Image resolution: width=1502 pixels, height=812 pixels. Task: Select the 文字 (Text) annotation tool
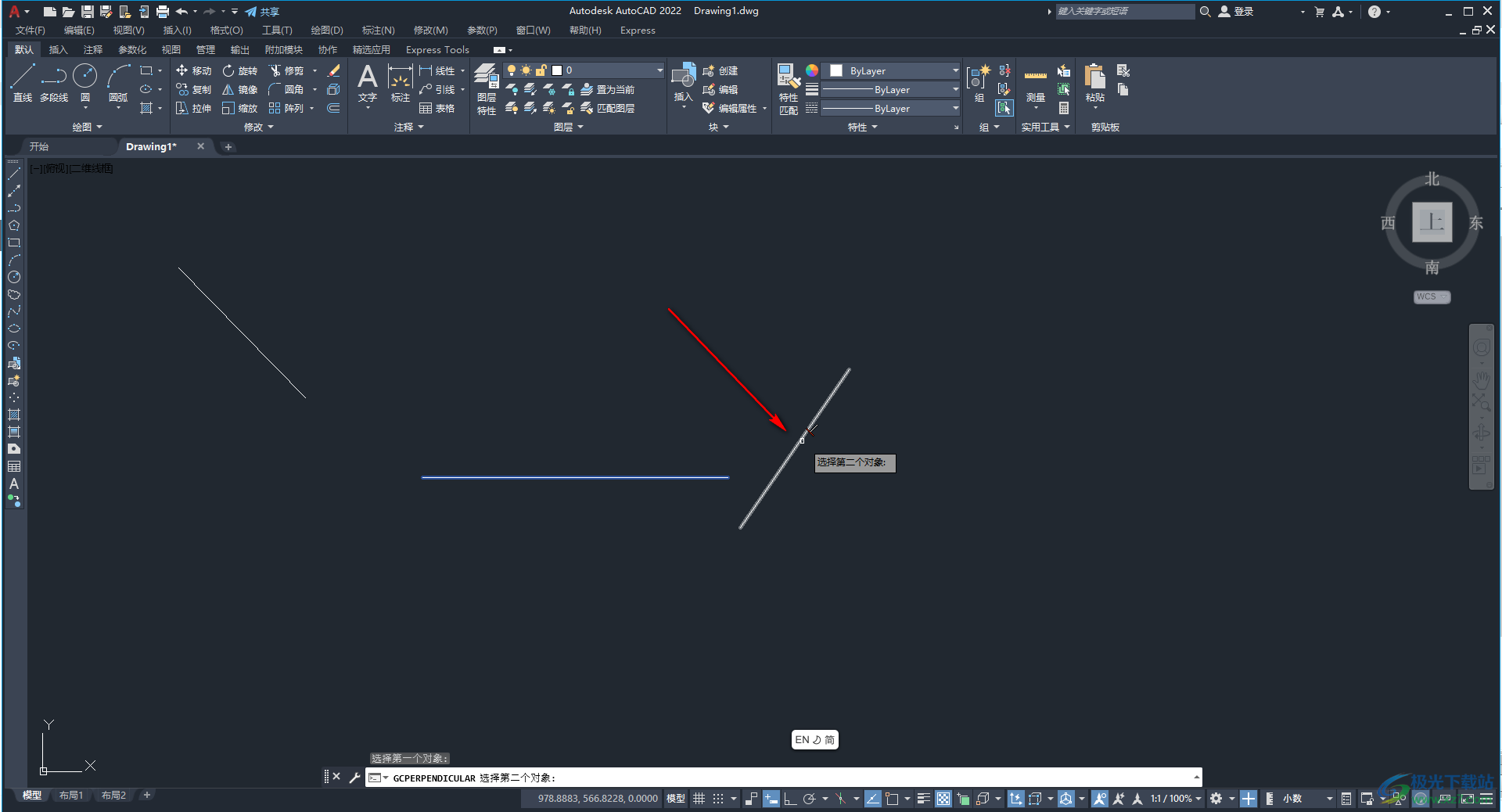(x=367, y=83)
